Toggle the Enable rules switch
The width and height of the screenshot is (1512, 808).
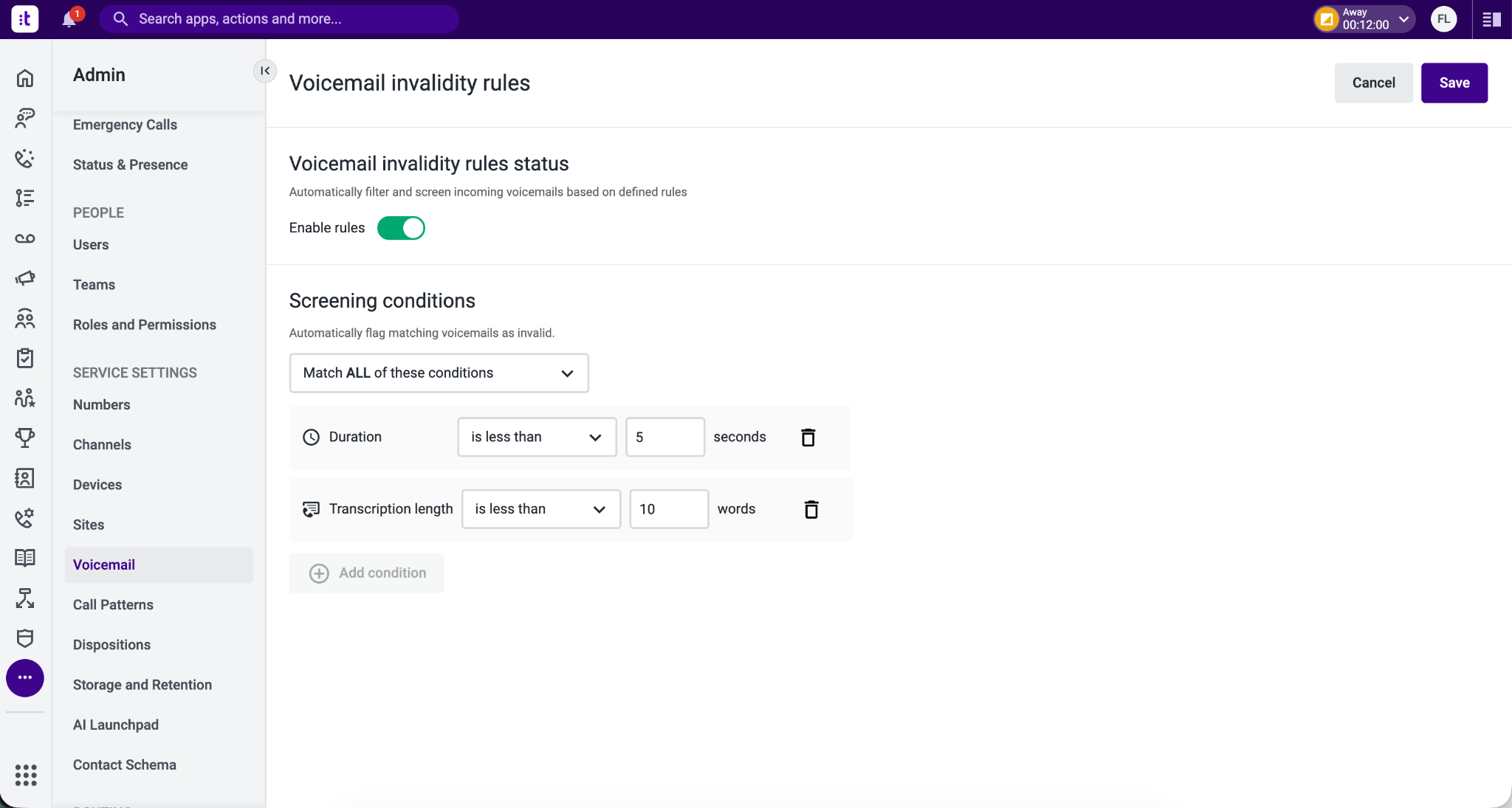pos(401,228)
